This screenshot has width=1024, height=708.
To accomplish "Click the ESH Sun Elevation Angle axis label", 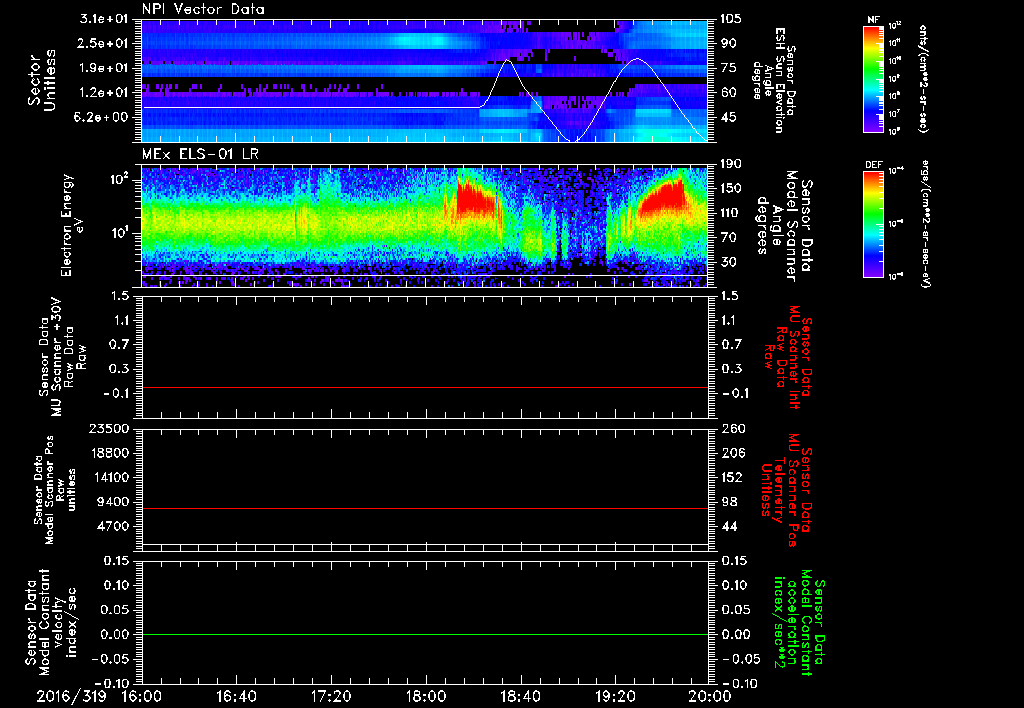I will click(x=775, y=80).
